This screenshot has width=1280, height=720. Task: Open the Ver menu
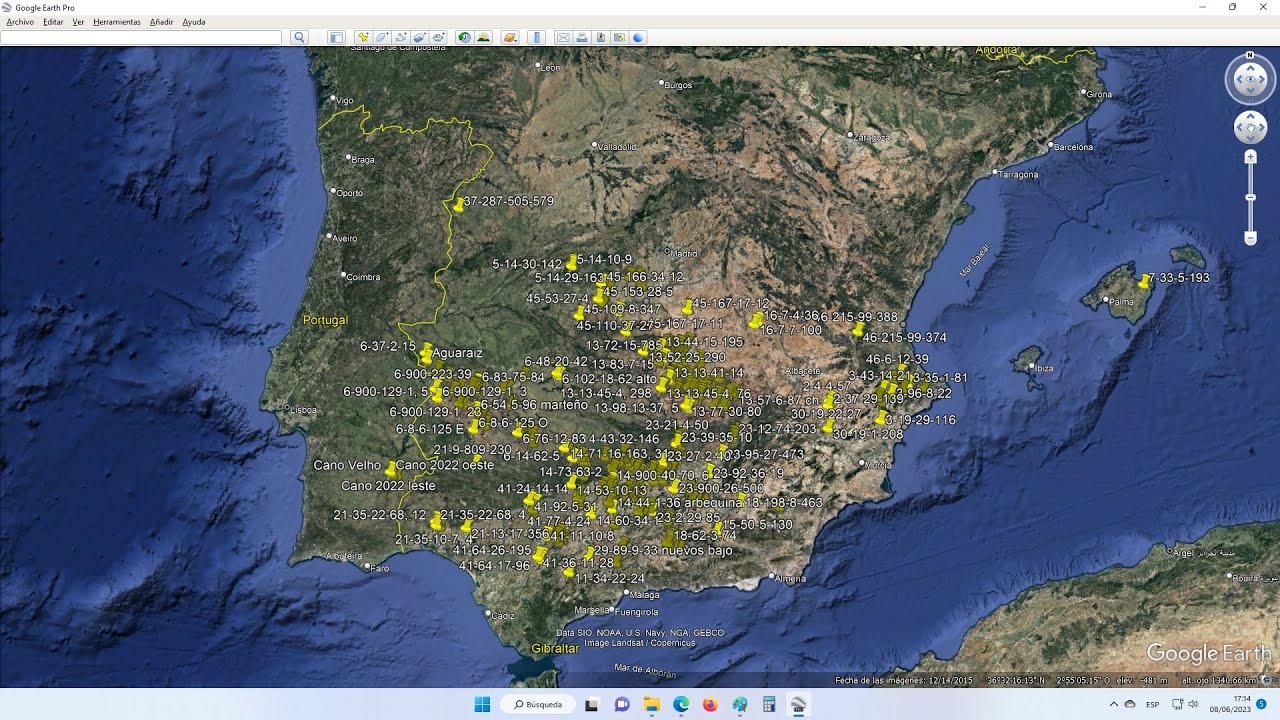pos(78,21)
